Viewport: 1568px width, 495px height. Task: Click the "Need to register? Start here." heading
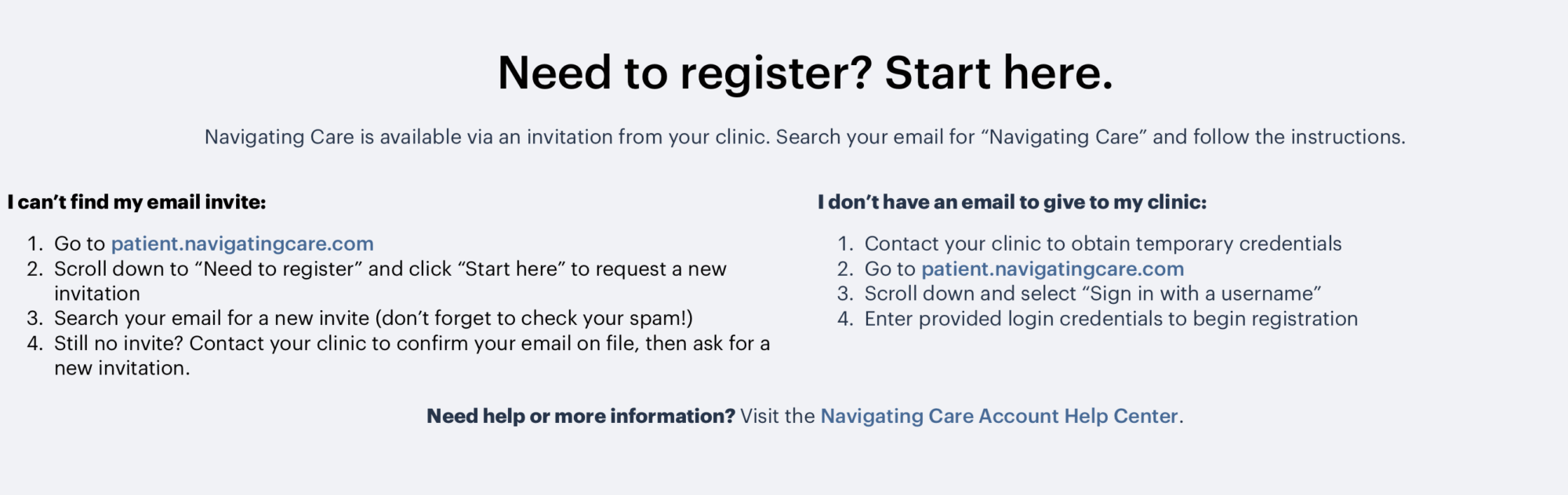pos(805,73)
